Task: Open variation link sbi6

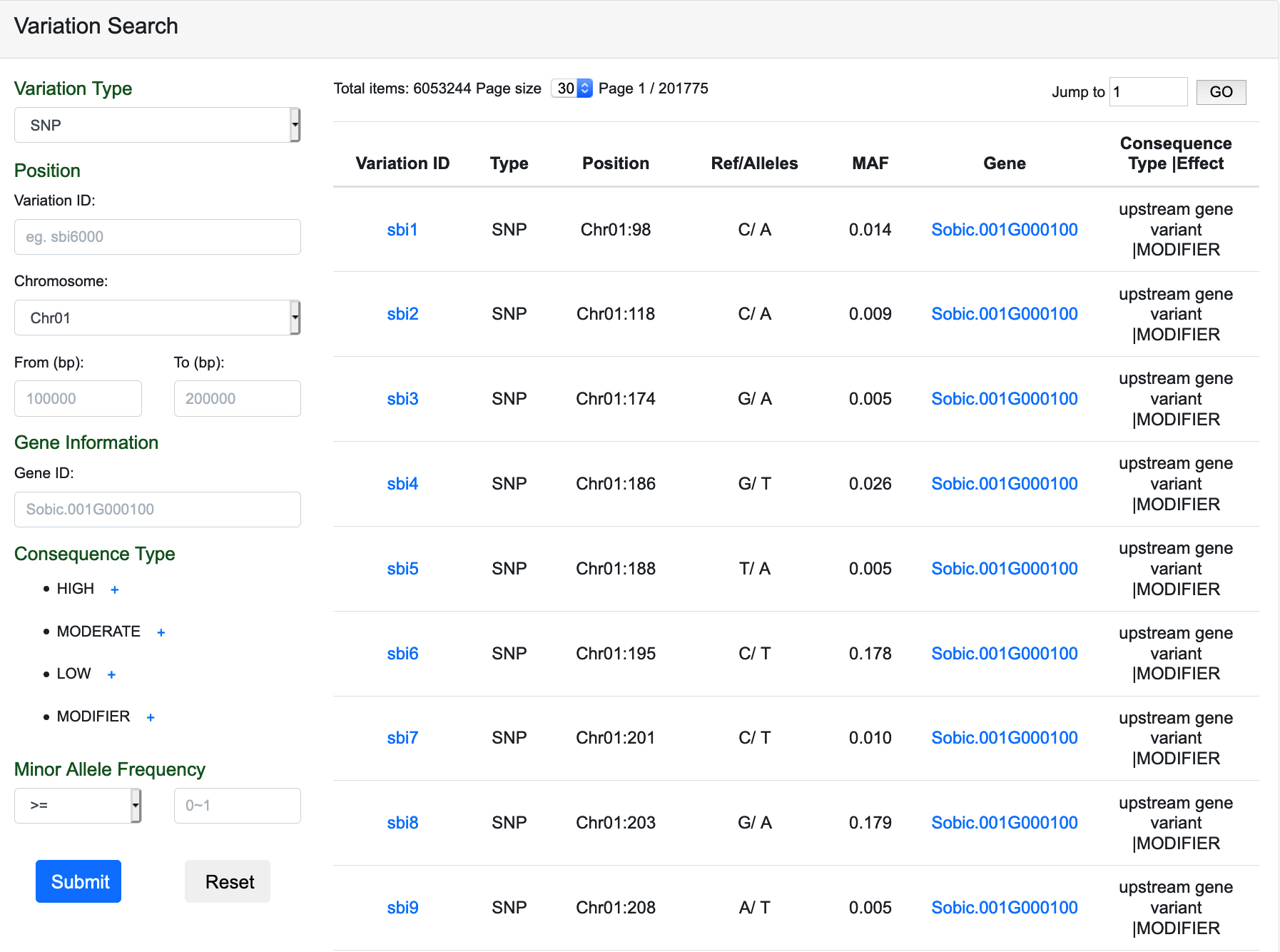Action: tap(402, 654)
